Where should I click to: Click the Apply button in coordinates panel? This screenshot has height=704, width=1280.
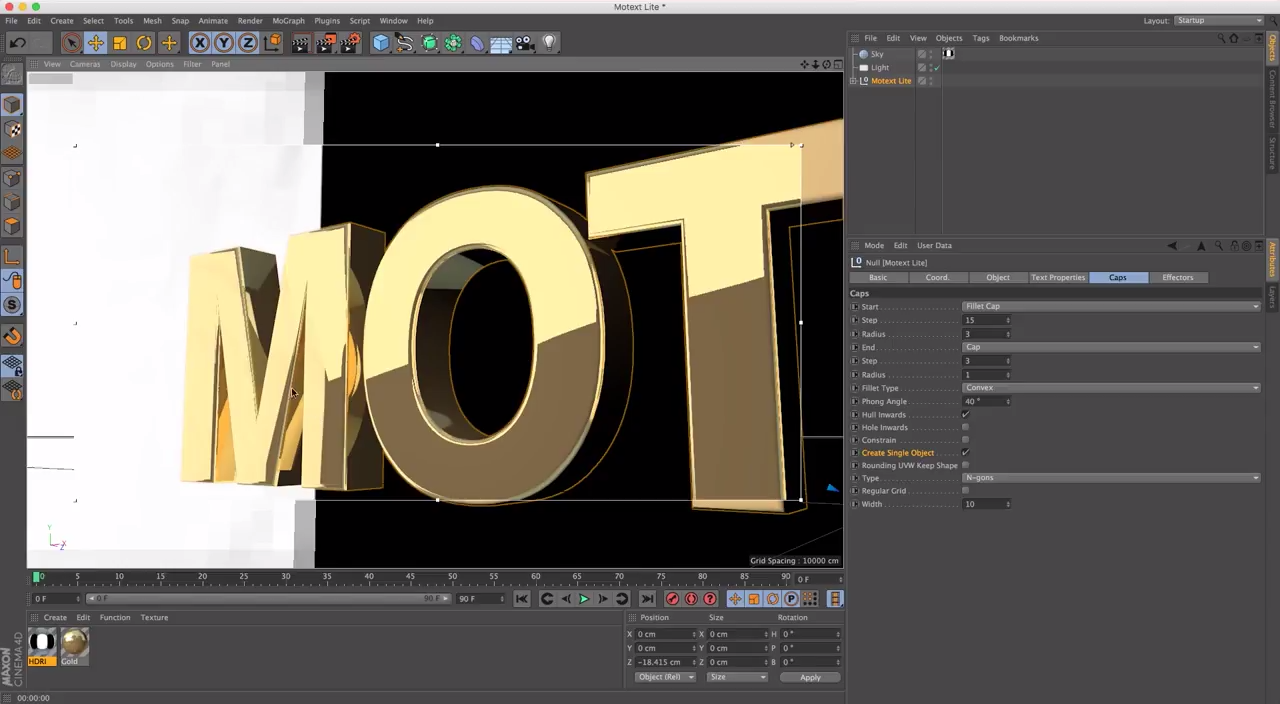(x=810, y=678)
